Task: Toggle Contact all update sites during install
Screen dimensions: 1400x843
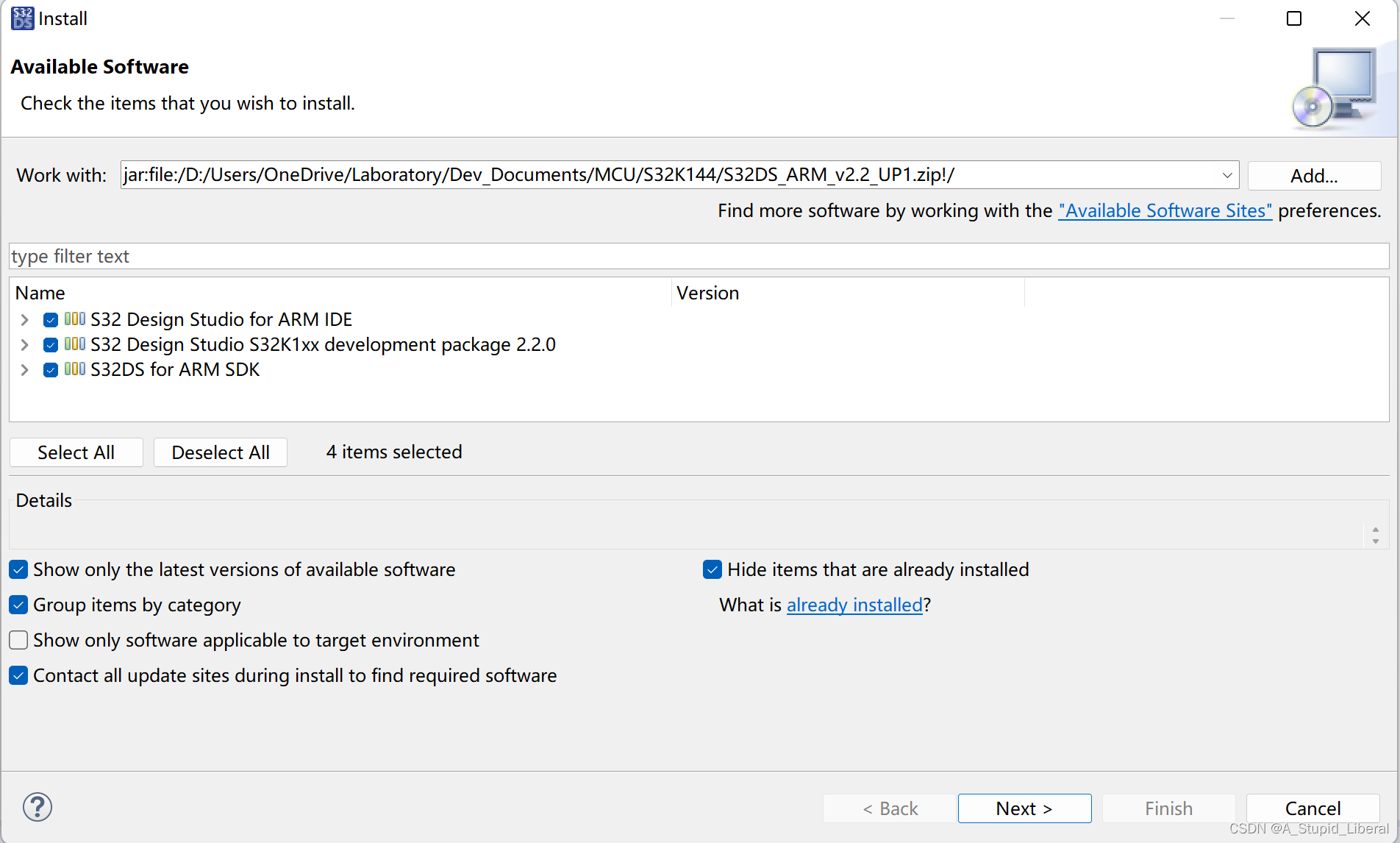Action: [18, 675]
